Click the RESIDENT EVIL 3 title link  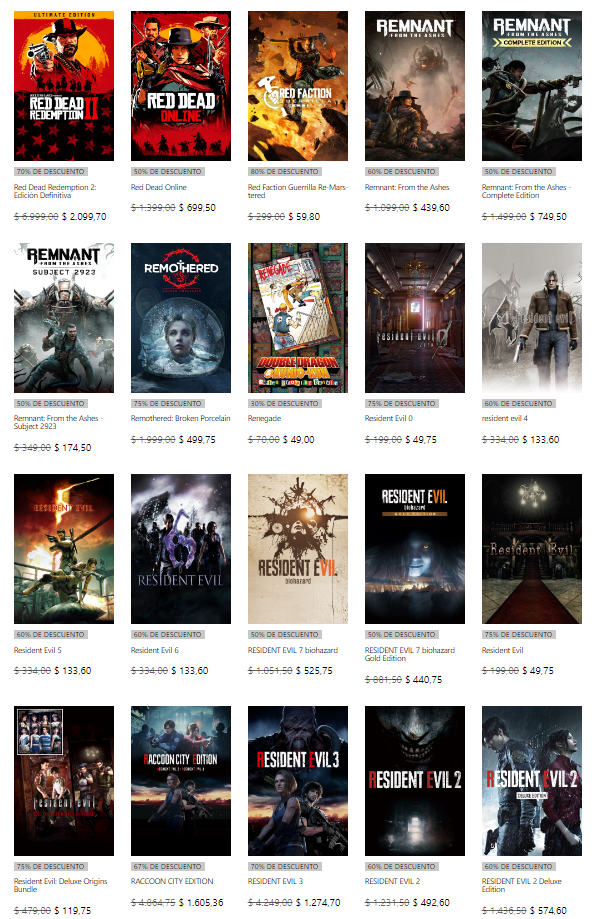tap(276, 881)
